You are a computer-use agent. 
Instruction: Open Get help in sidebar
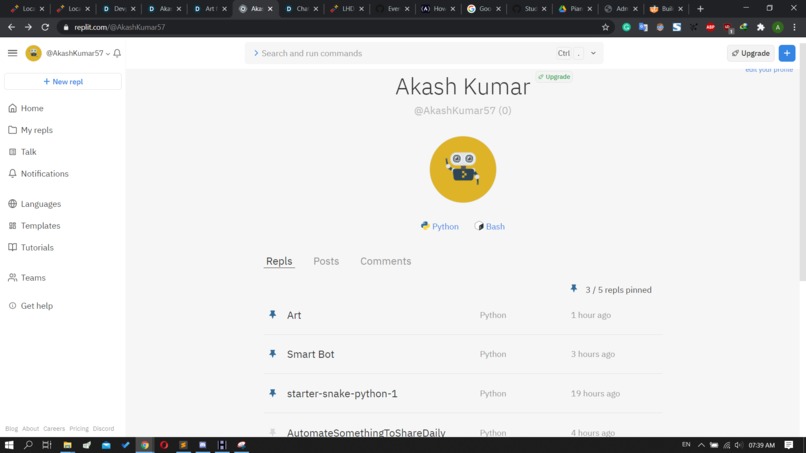tap(30, 305)
